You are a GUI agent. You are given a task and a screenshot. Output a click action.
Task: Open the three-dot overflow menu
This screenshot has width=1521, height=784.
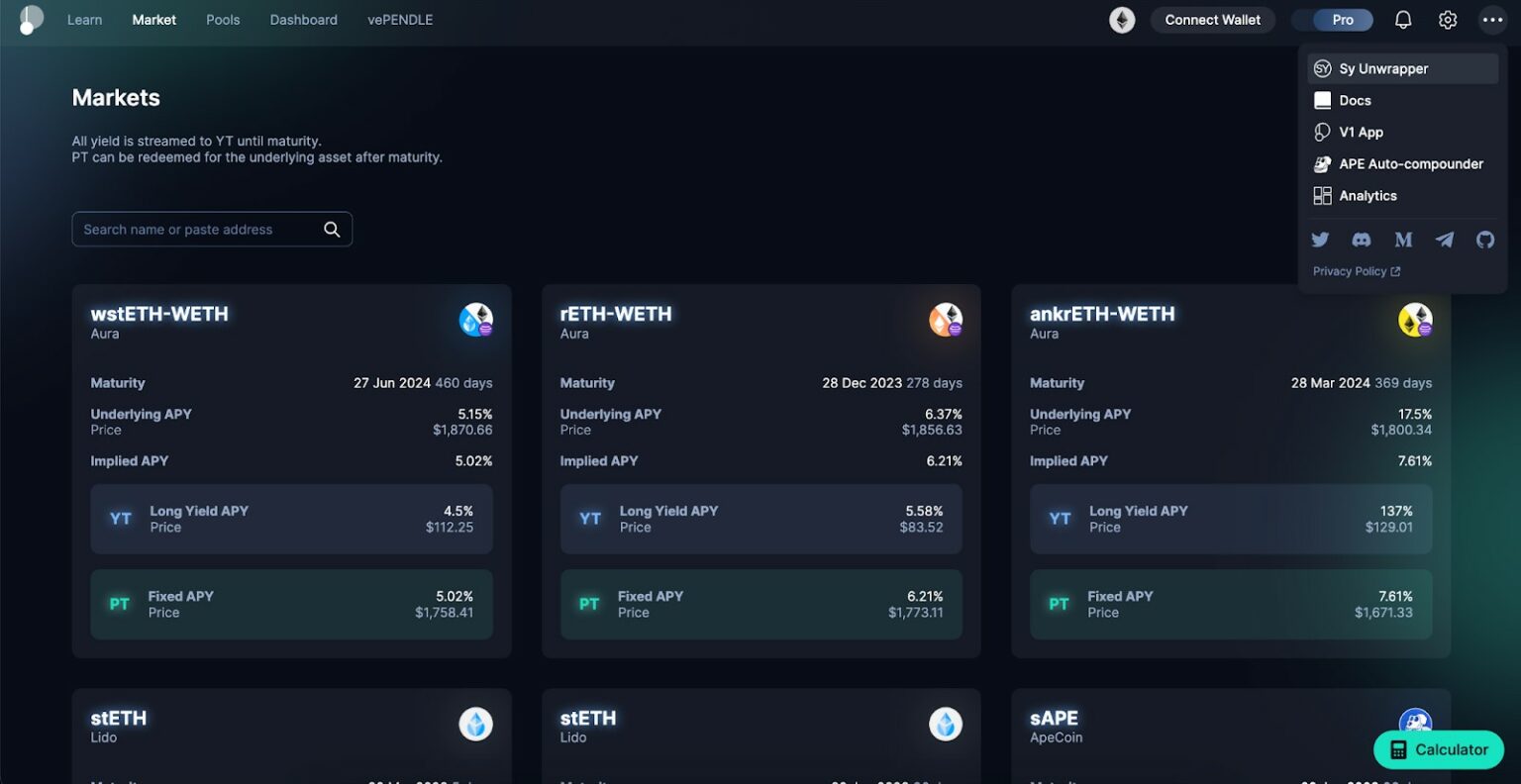click(1492, 19)
